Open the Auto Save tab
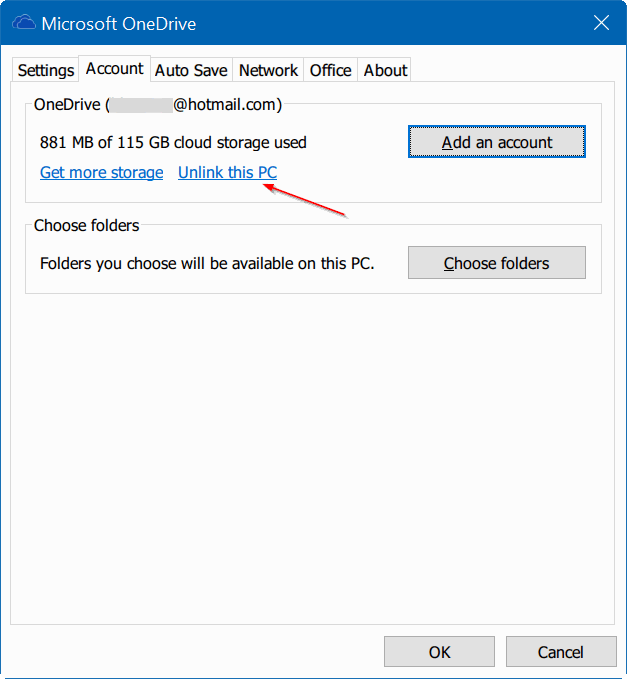 [191, 70]
